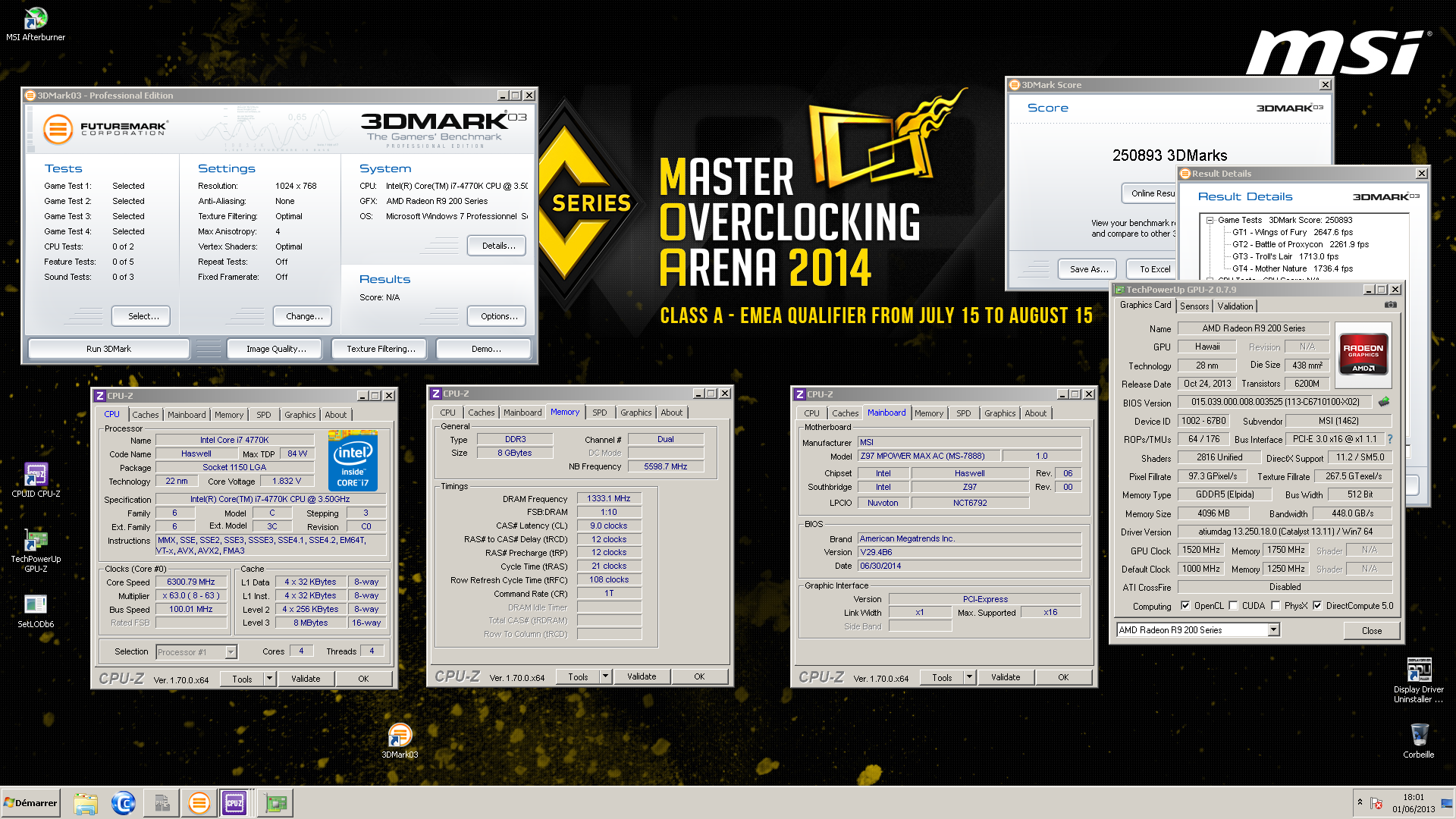Open CPUID CPU-Z desktop shortcut
This screenshot has height=819, width=1456.
36,480
